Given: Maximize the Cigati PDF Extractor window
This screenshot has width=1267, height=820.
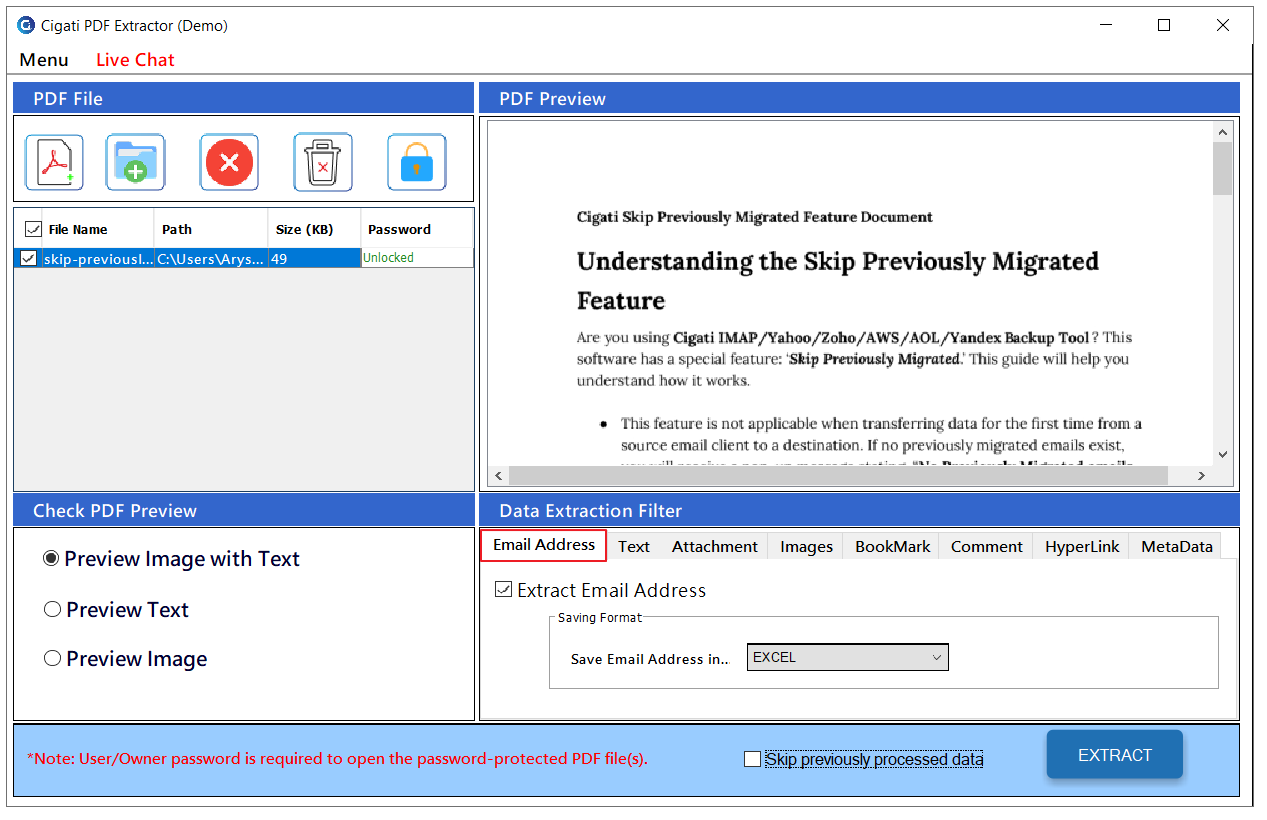Looking at the screenshot, I should point(1164,25).
